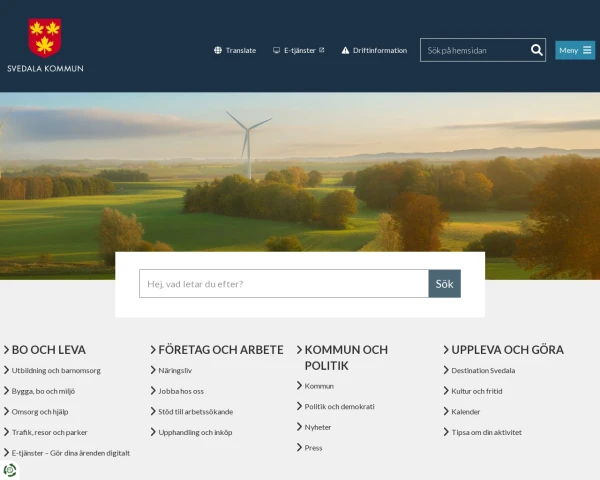Click the monitor icon beside E-tjänster
This screenshot has width=600, height=480.
pyautogui.click(x=276, y=50)
